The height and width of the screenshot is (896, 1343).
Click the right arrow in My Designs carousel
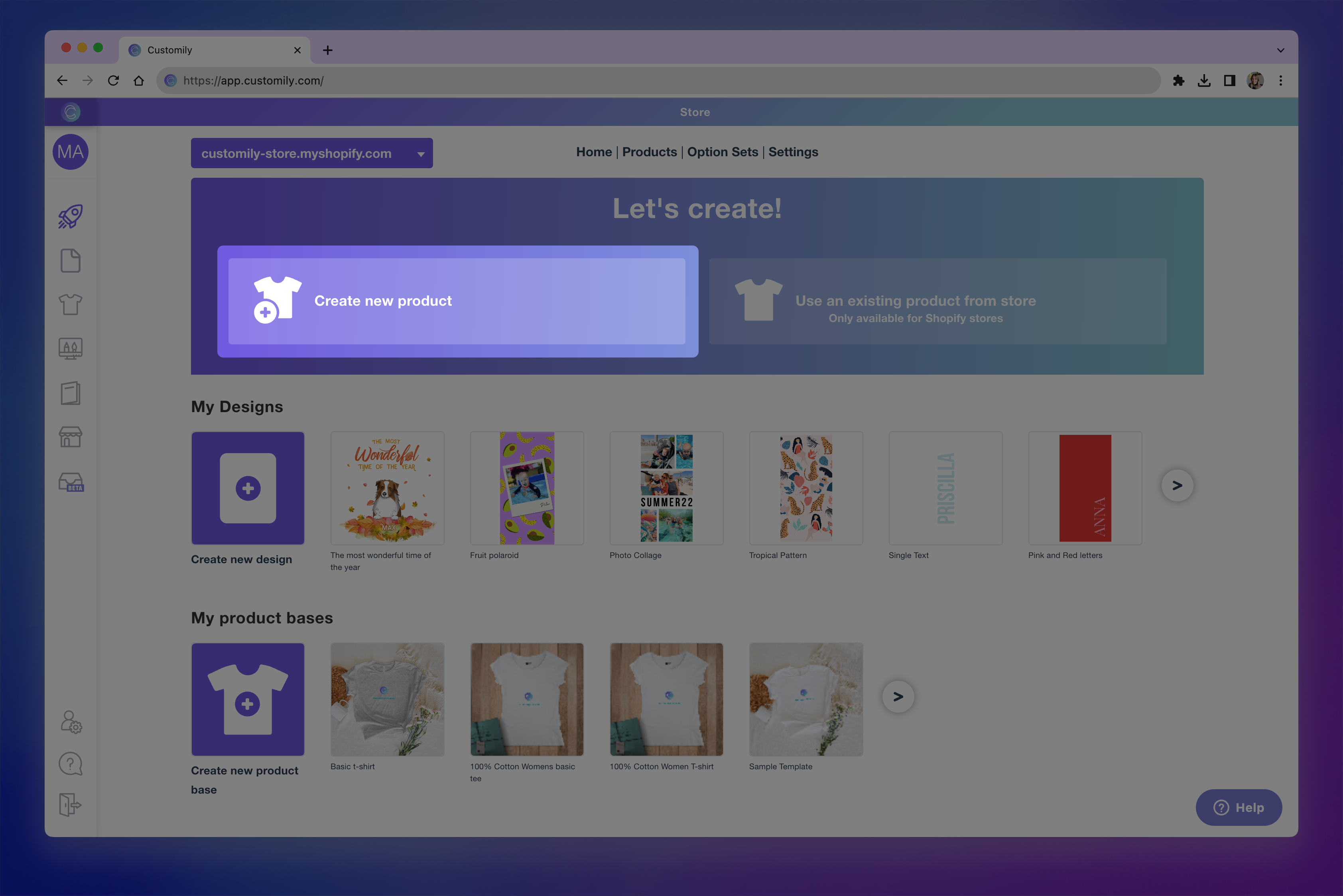tap(1177, 485)
